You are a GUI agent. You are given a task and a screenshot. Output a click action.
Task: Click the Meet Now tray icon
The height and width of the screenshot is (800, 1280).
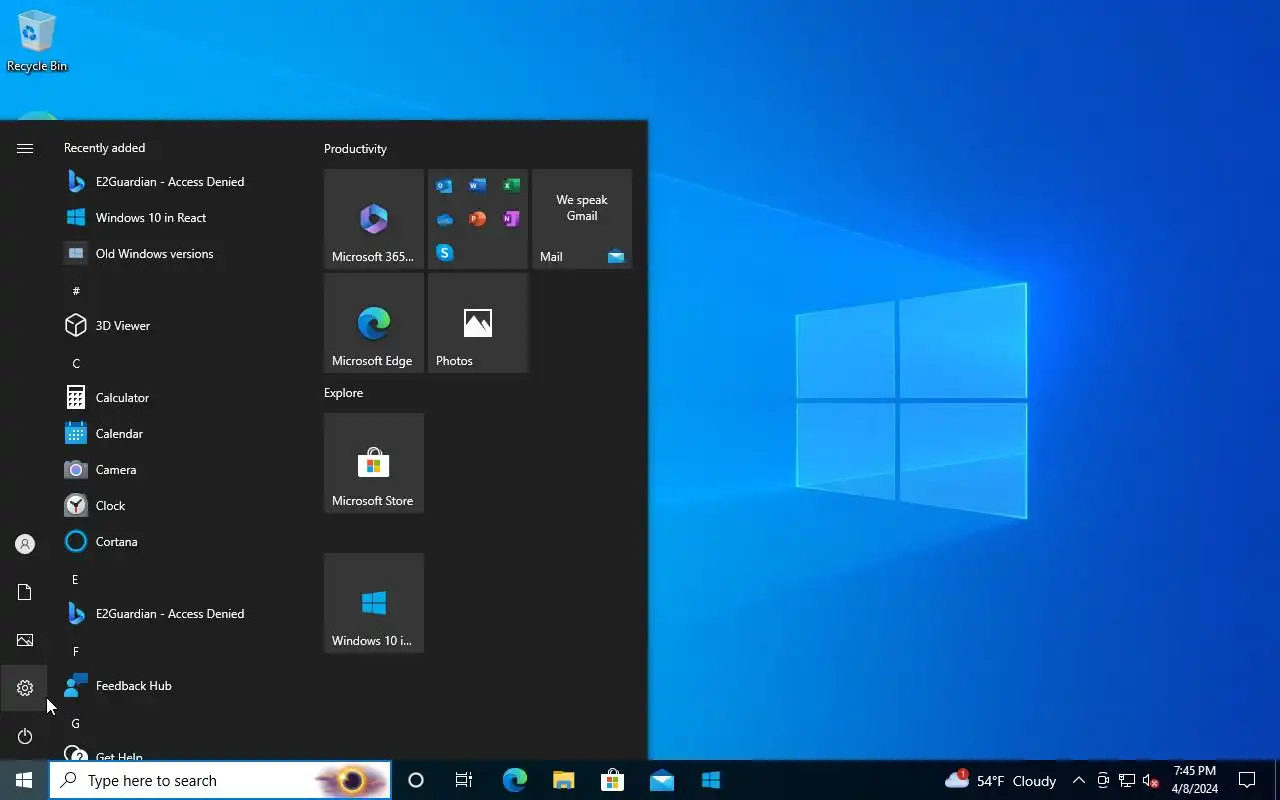tap(1103, 780)
